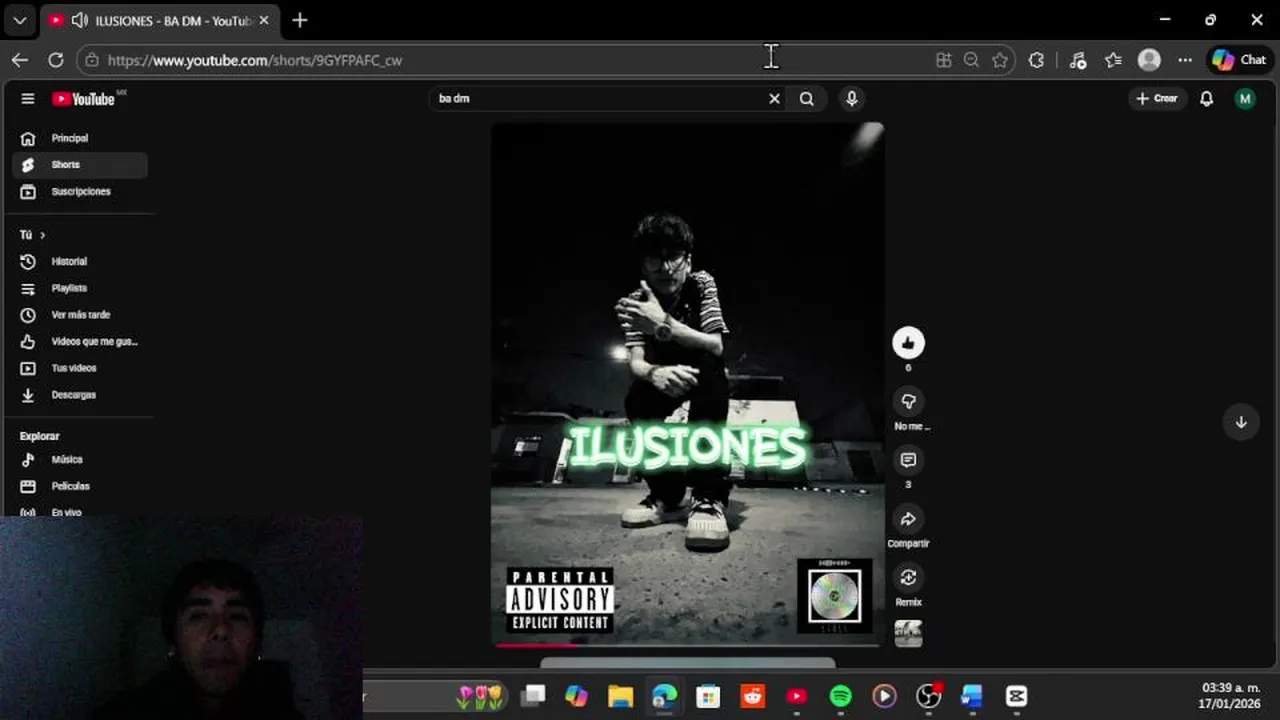Viewport: 1280px width, 720px height.
Task: Open Principal in the sidebar
Action: 80,138
